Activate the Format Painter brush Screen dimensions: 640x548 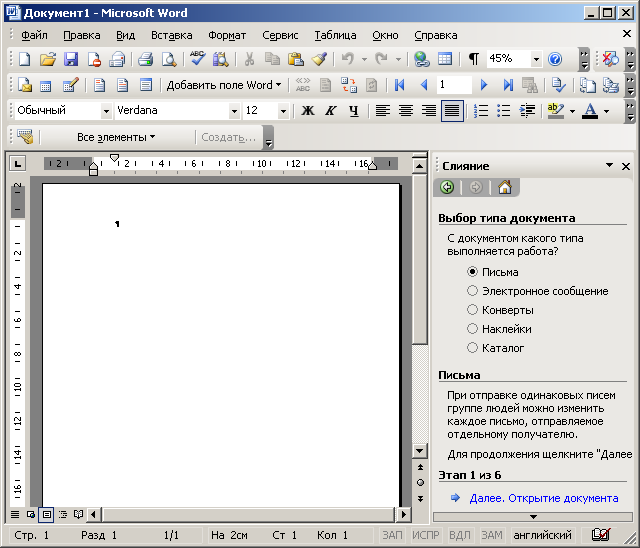pos(319,60)
